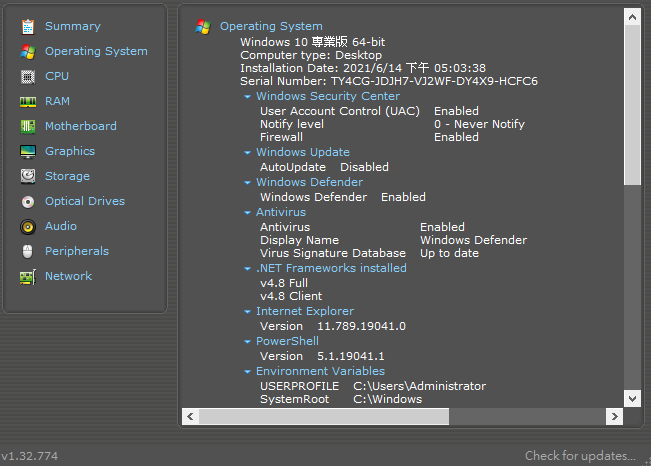Open the Summary section
Screen dimensions: 651x466
click(73, 26)
